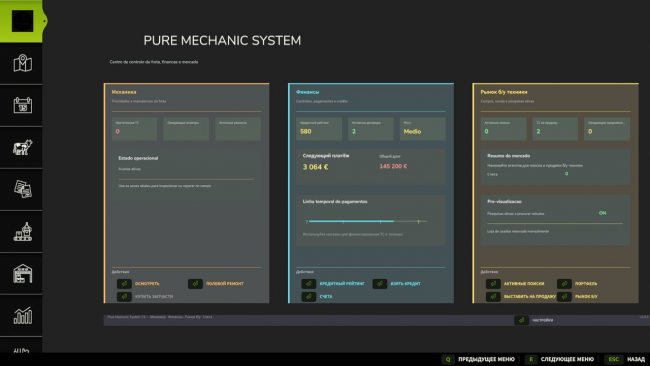Image resolution: width=650 pixels, height=366 pixels.
Task: Click the next payment amount 3 064 €
Action: (x=315, y=167)
